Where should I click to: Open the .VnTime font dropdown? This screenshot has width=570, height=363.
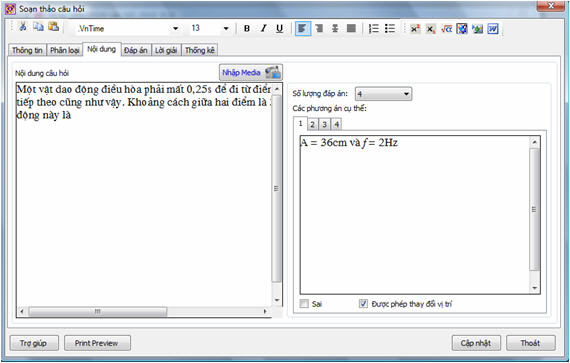(x=176, y=28)
